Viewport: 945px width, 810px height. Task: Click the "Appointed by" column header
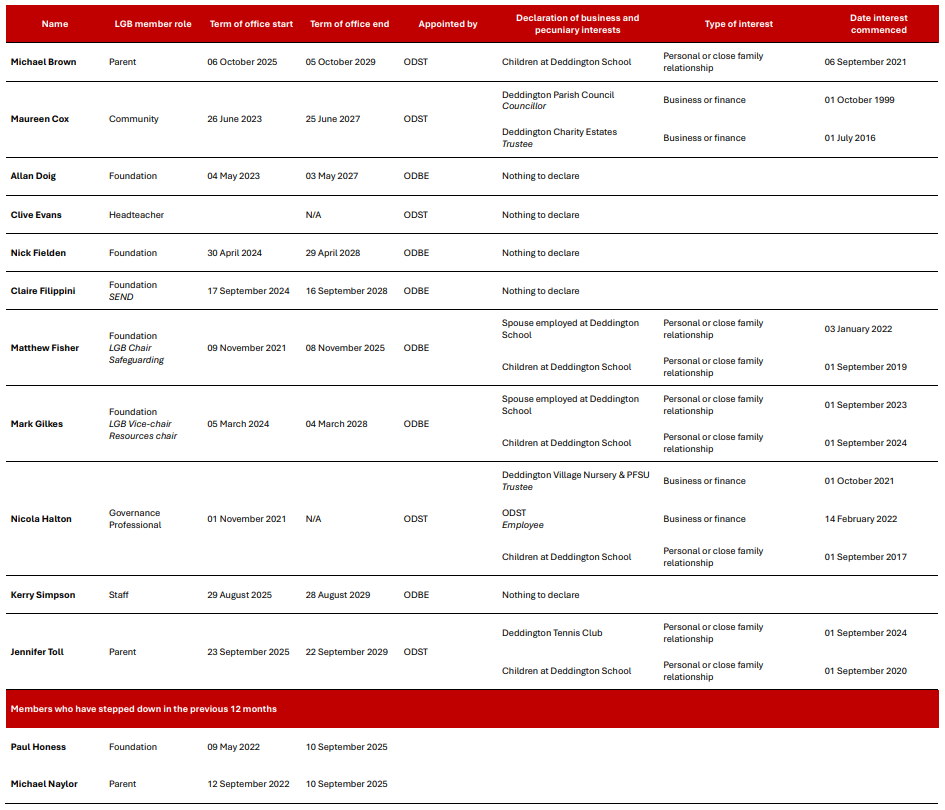click(447, 24)
